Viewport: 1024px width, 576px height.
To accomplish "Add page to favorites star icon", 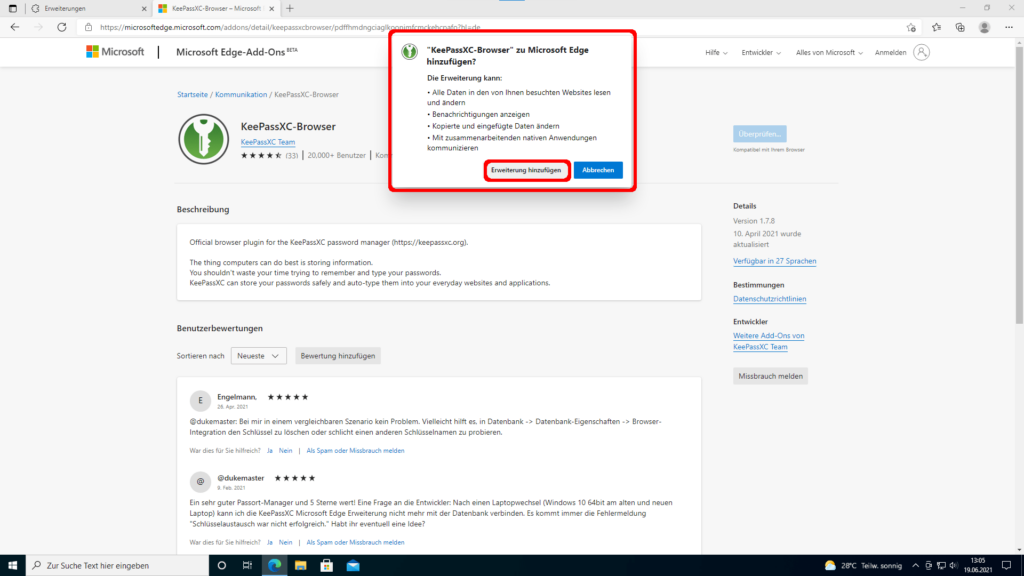I will coord(911,27).
